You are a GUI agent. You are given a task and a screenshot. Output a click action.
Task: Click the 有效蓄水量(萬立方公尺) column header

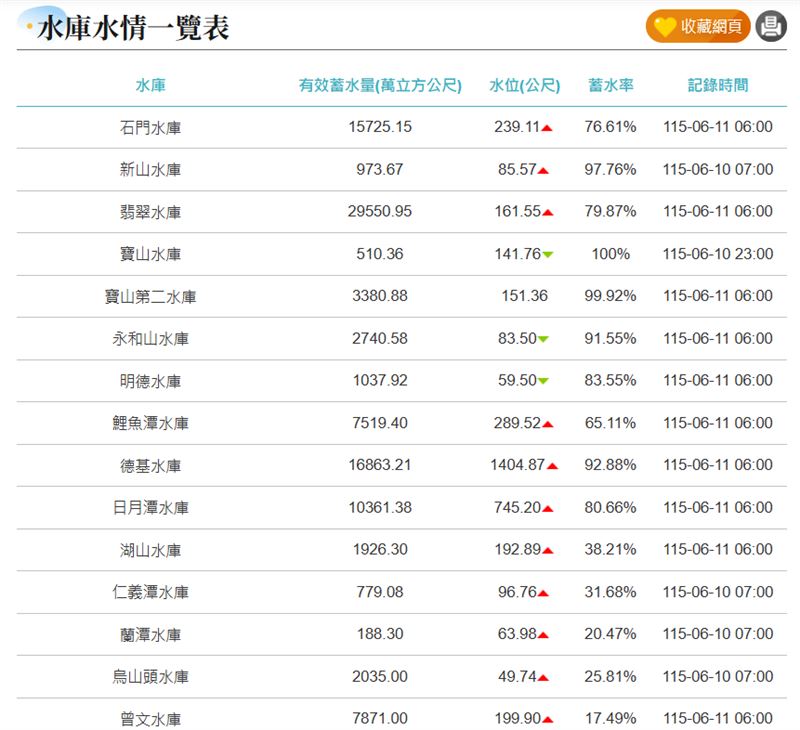(380, 85)
